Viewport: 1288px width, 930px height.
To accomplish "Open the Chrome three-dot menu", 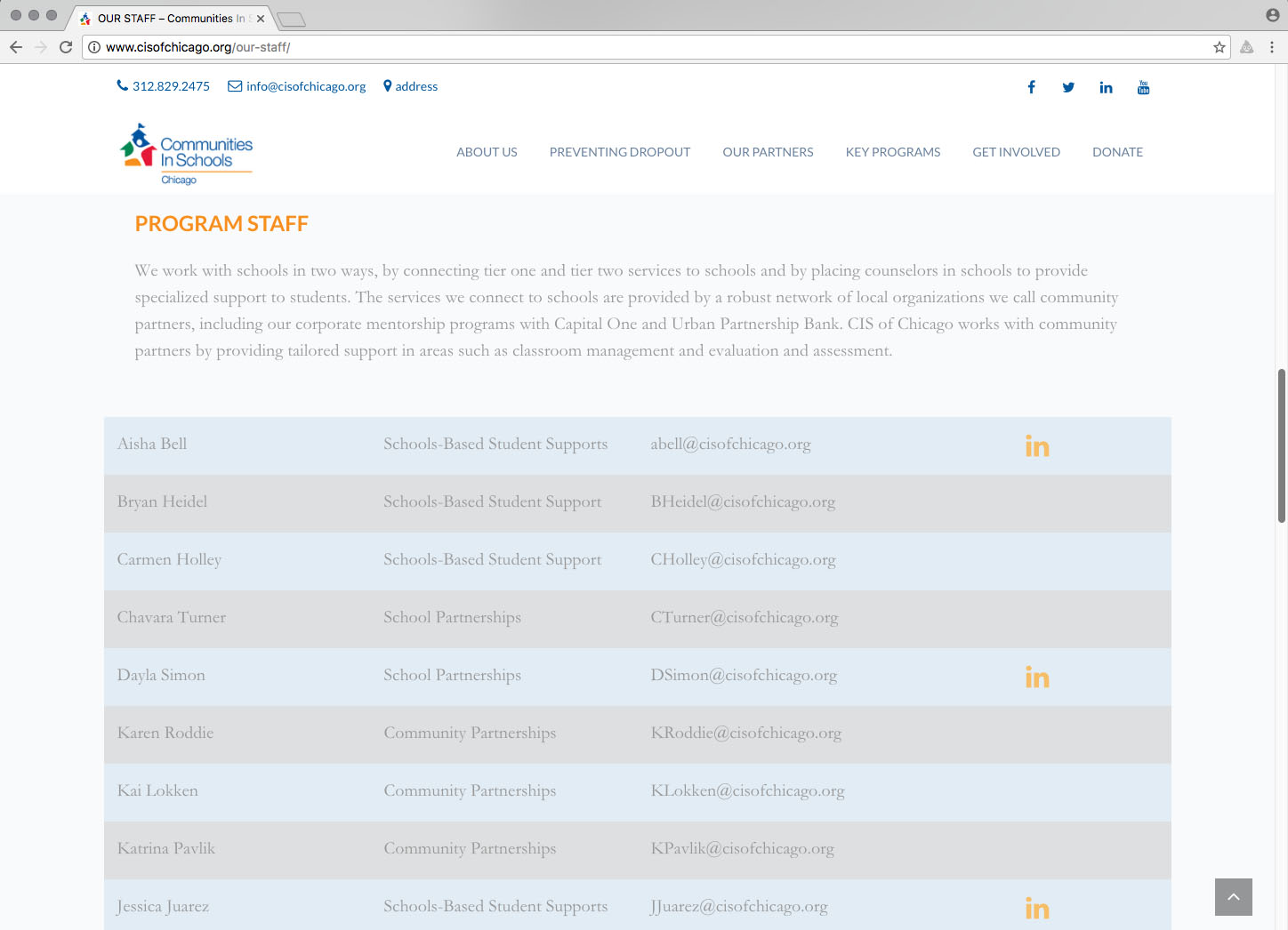I will [x=1272, y=47].
